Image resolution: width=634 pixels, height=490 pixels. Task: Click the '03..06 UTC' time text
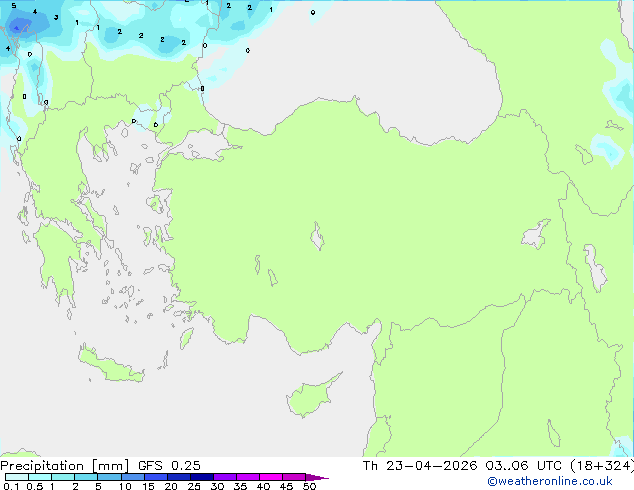(x=524, y=466)
